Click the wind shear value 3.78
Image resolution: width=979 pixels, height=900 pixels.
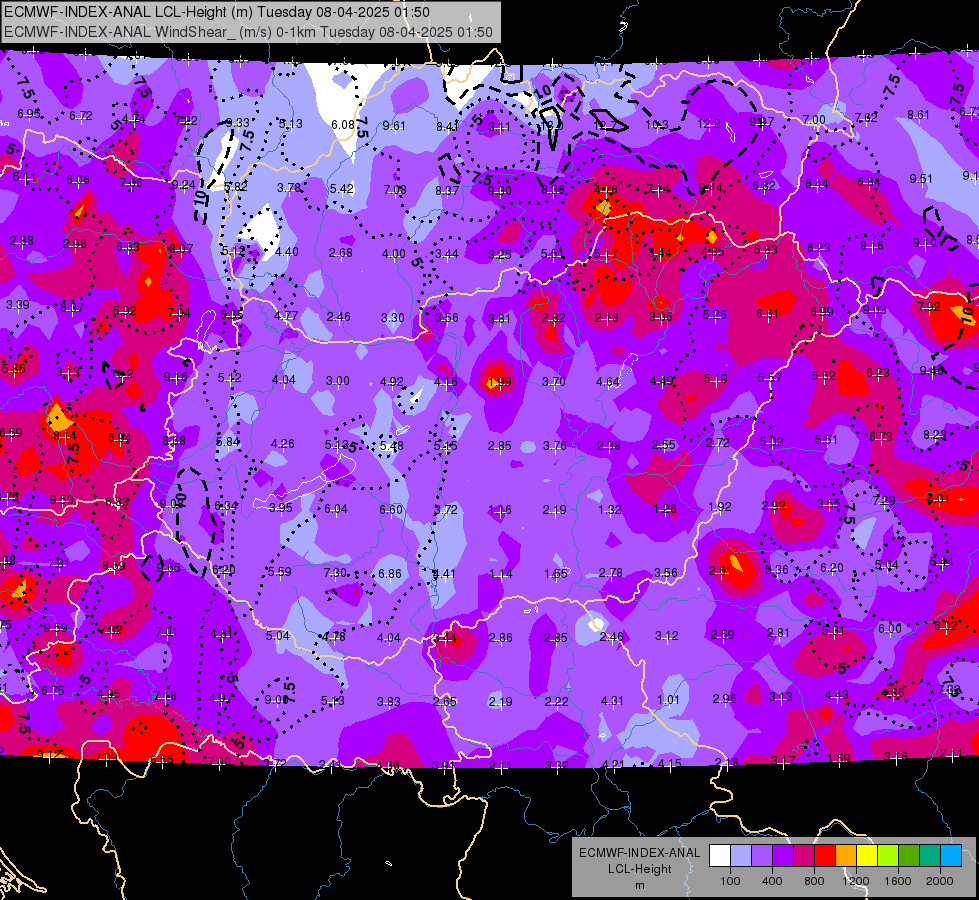(289, 187)
